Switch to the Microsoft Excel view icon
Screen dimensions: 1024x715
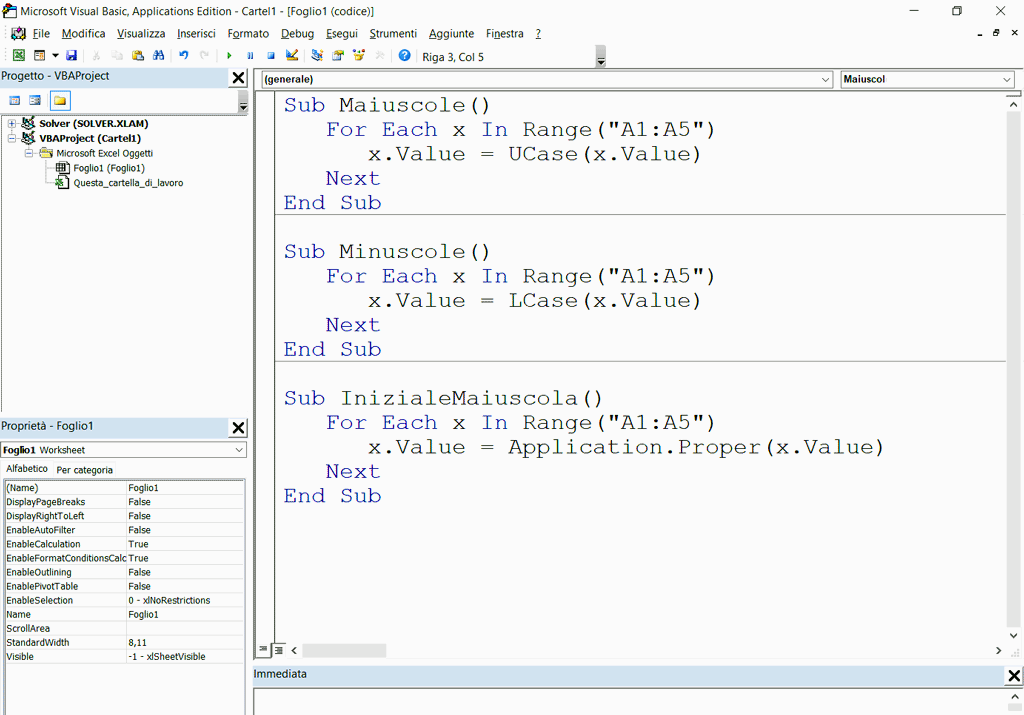pyautogui.click(x=18, y=56)
